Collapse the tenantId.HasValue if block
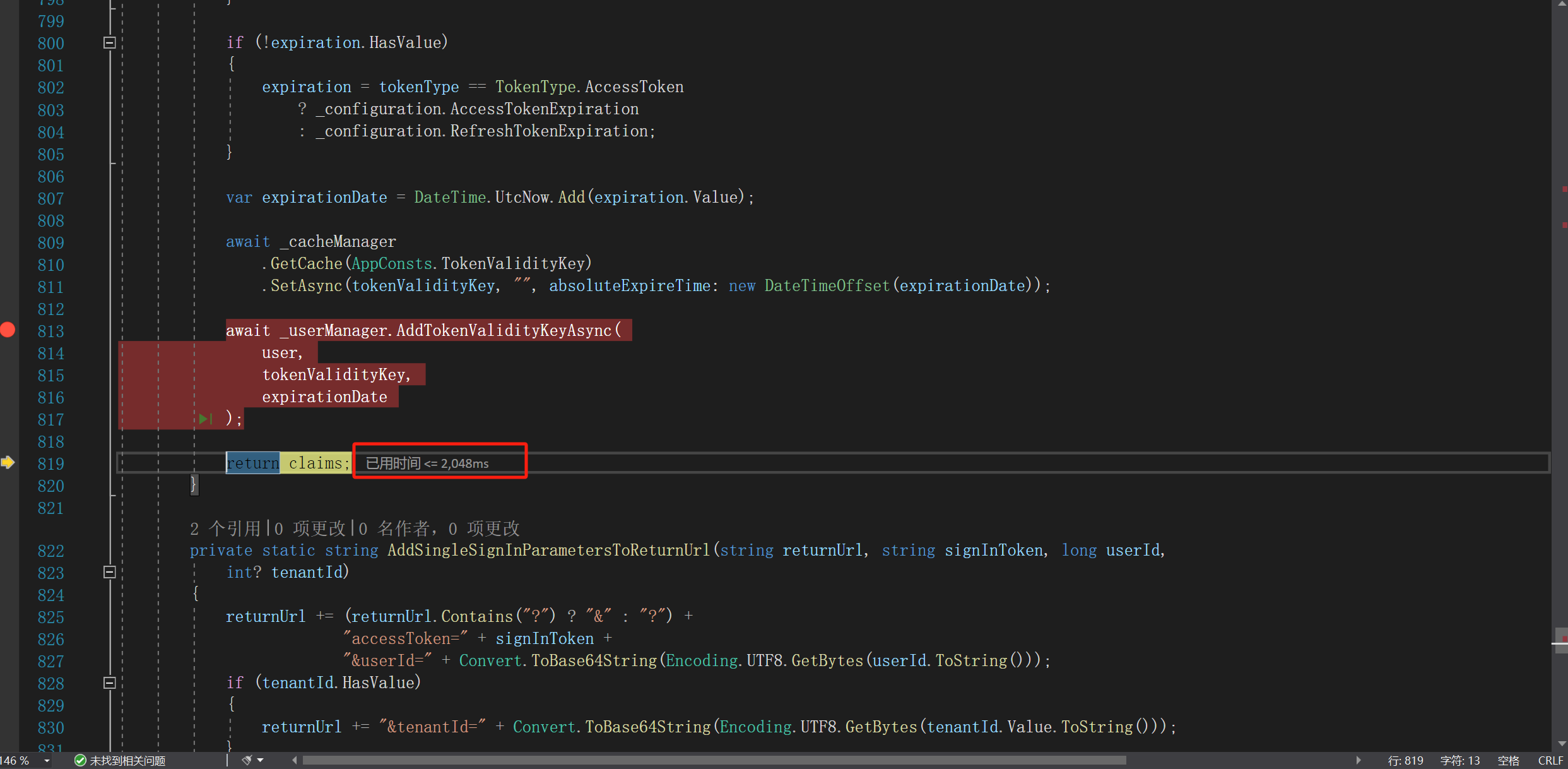 (109, 683)
